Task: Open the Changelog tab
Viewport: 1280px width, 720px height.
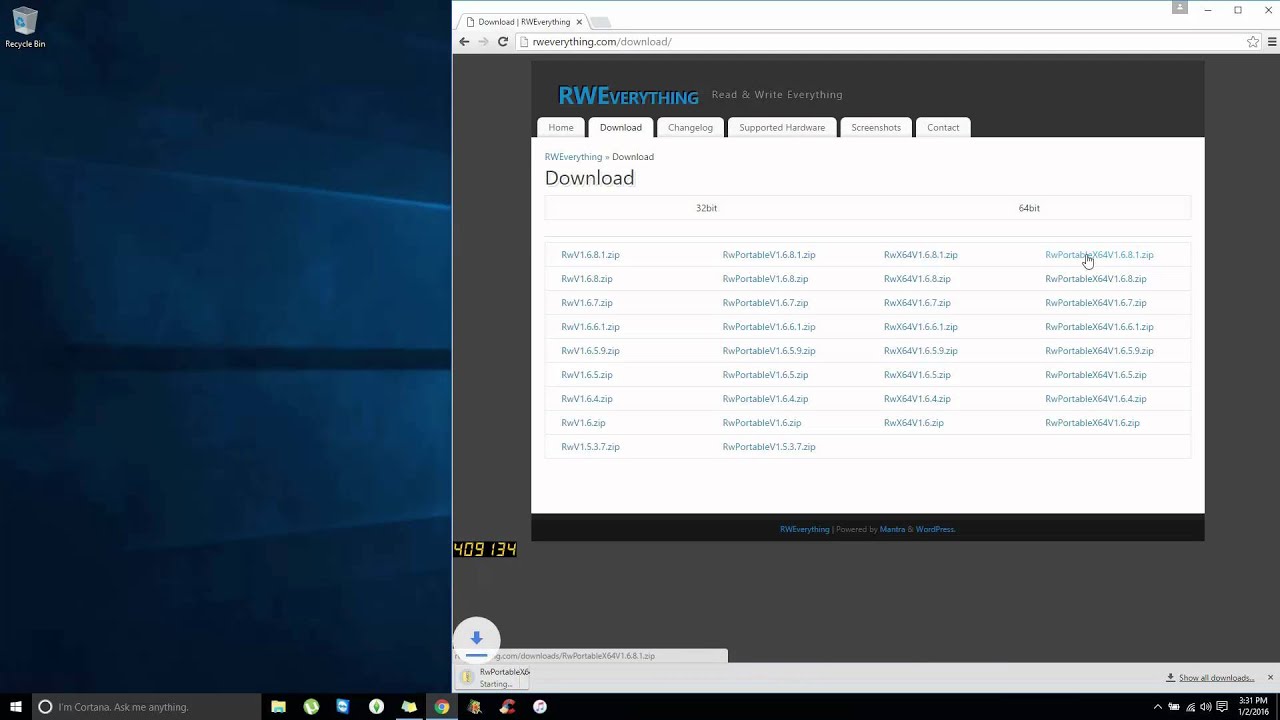Action: [690, 128]
